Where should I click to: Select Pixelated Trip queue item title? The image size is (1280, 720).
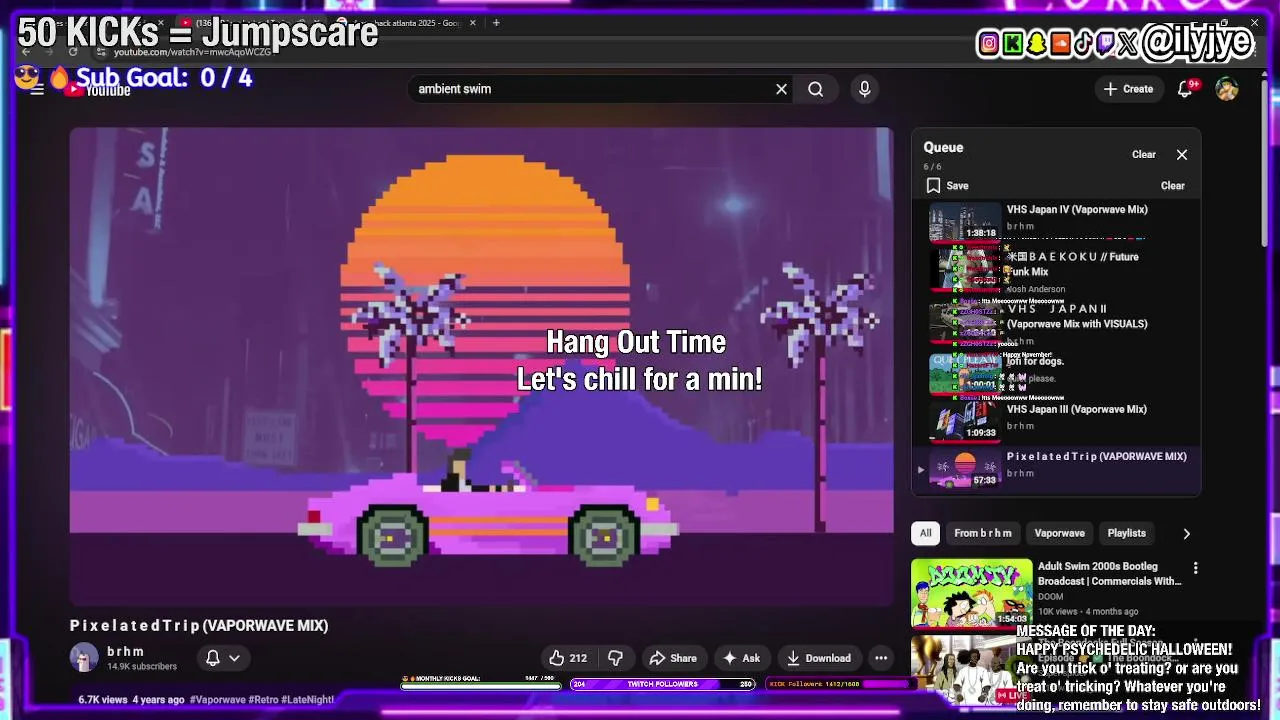(x=1096, y=456)
